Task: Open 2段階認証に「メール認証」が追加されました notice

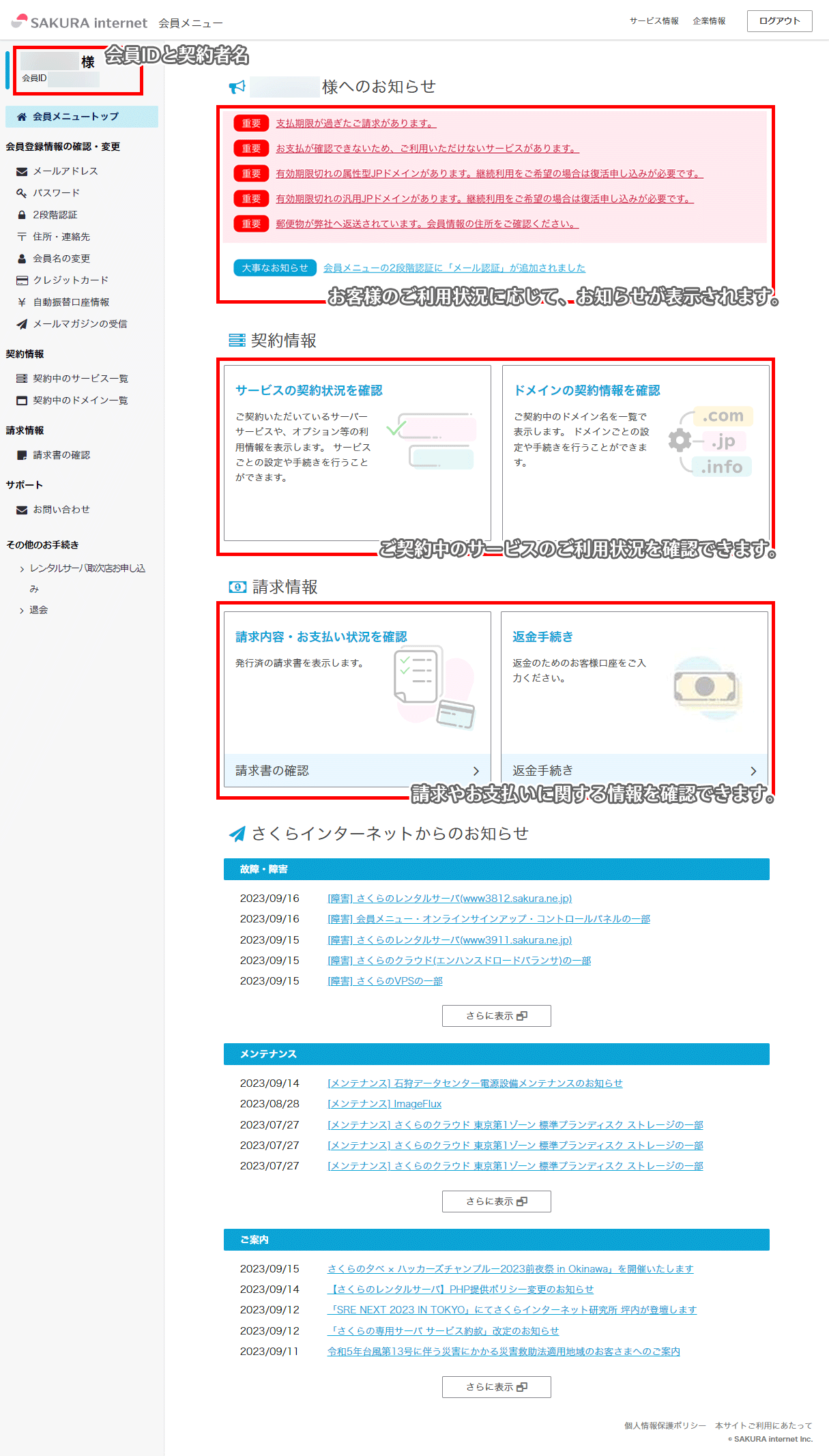Action: (454, 268)
